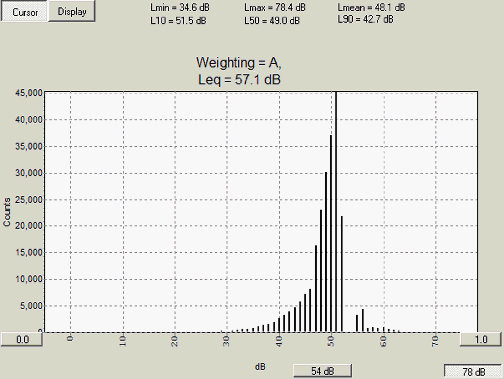The width and height of the screenshot is (504, 379).
Task: Click the 78 dB value box
Action: click(x=473, y=372)
